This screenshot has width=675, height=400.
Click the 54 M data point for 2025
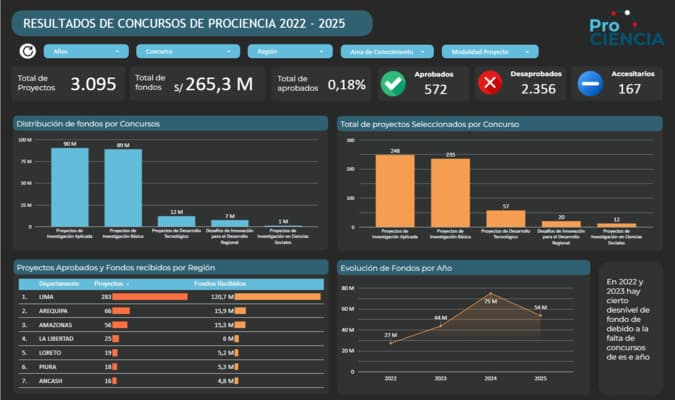[x=540, y=316]
